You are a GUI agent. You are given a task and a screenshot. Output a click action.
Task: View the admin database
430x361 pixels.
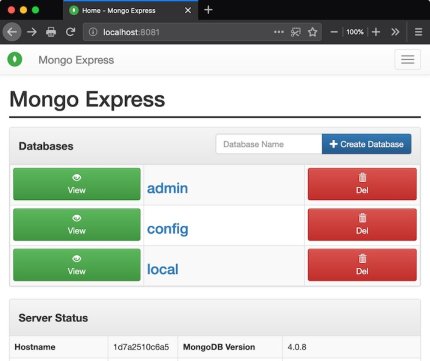[x=77, y=184]
